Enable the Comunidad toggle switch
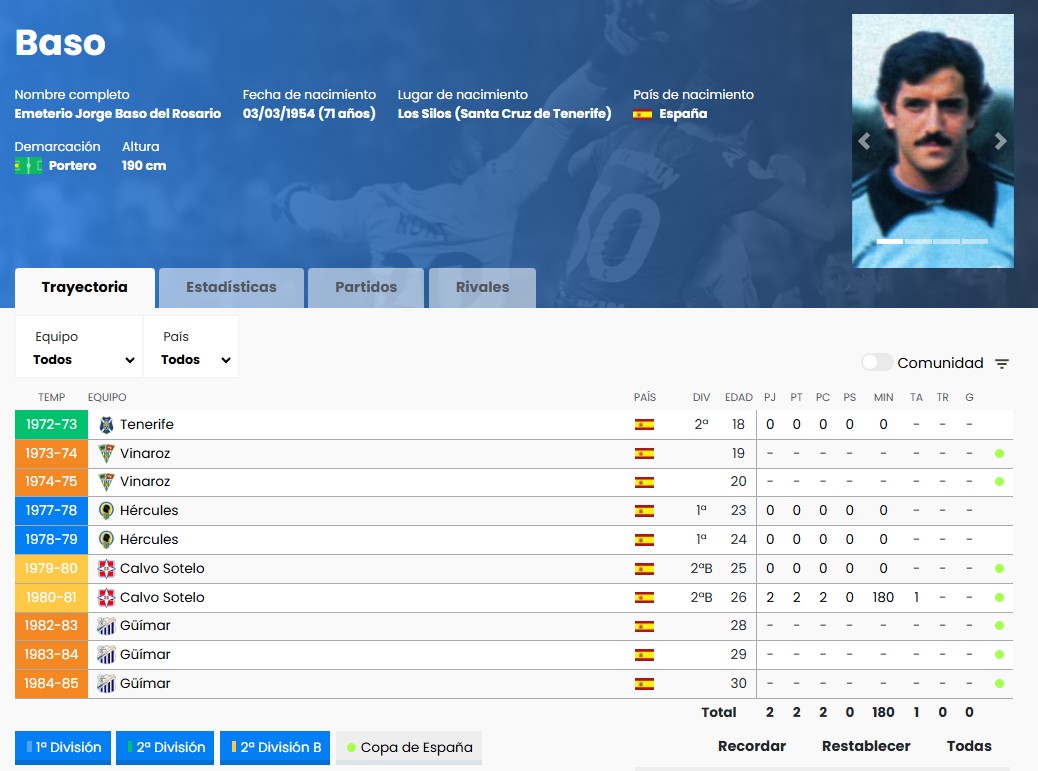Screen dimensions: 1038x771 877,363
